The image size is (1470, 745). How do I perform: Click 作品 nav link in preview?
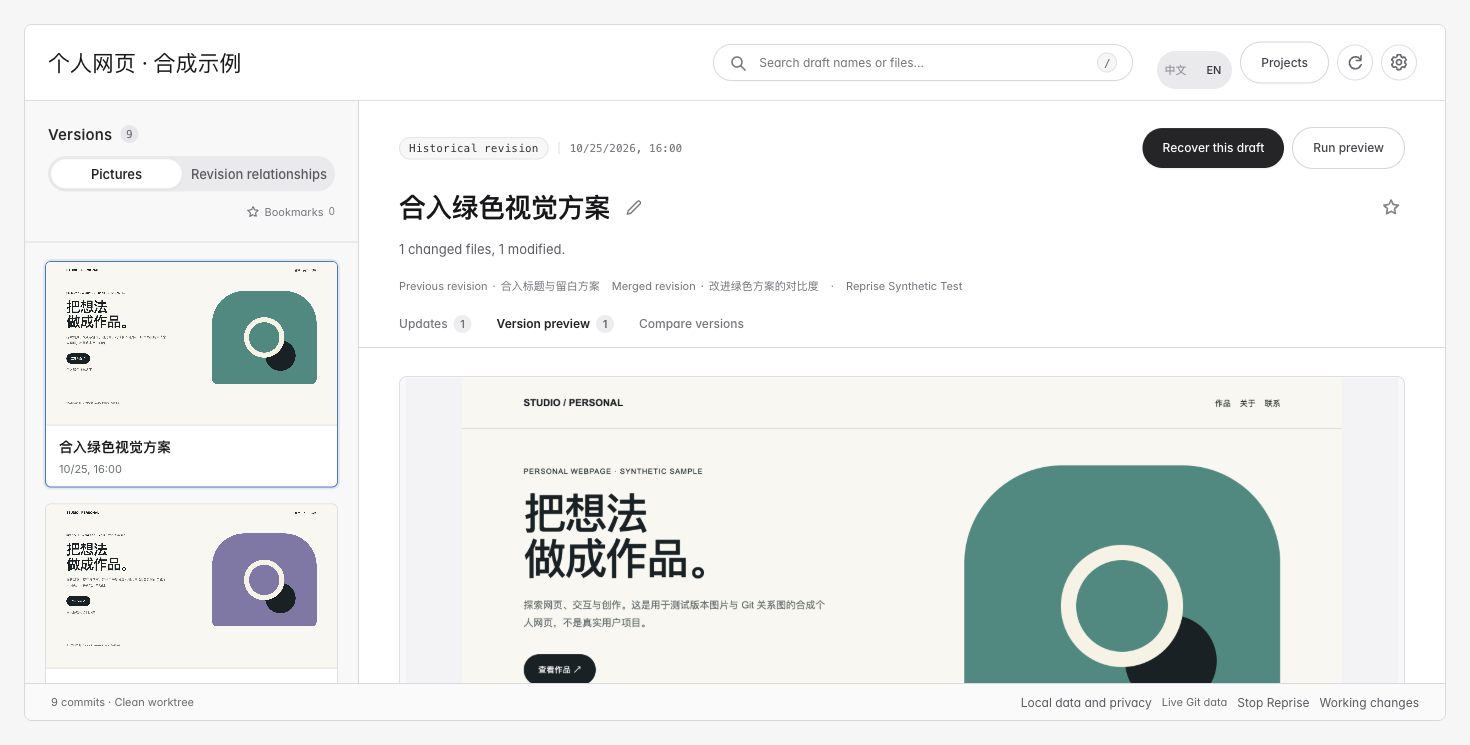point(1223,404)
